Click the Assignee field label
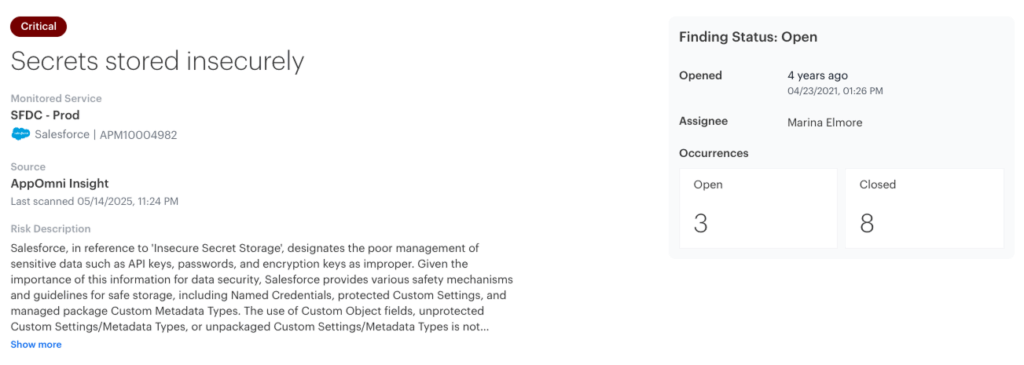 click(703, 121)
